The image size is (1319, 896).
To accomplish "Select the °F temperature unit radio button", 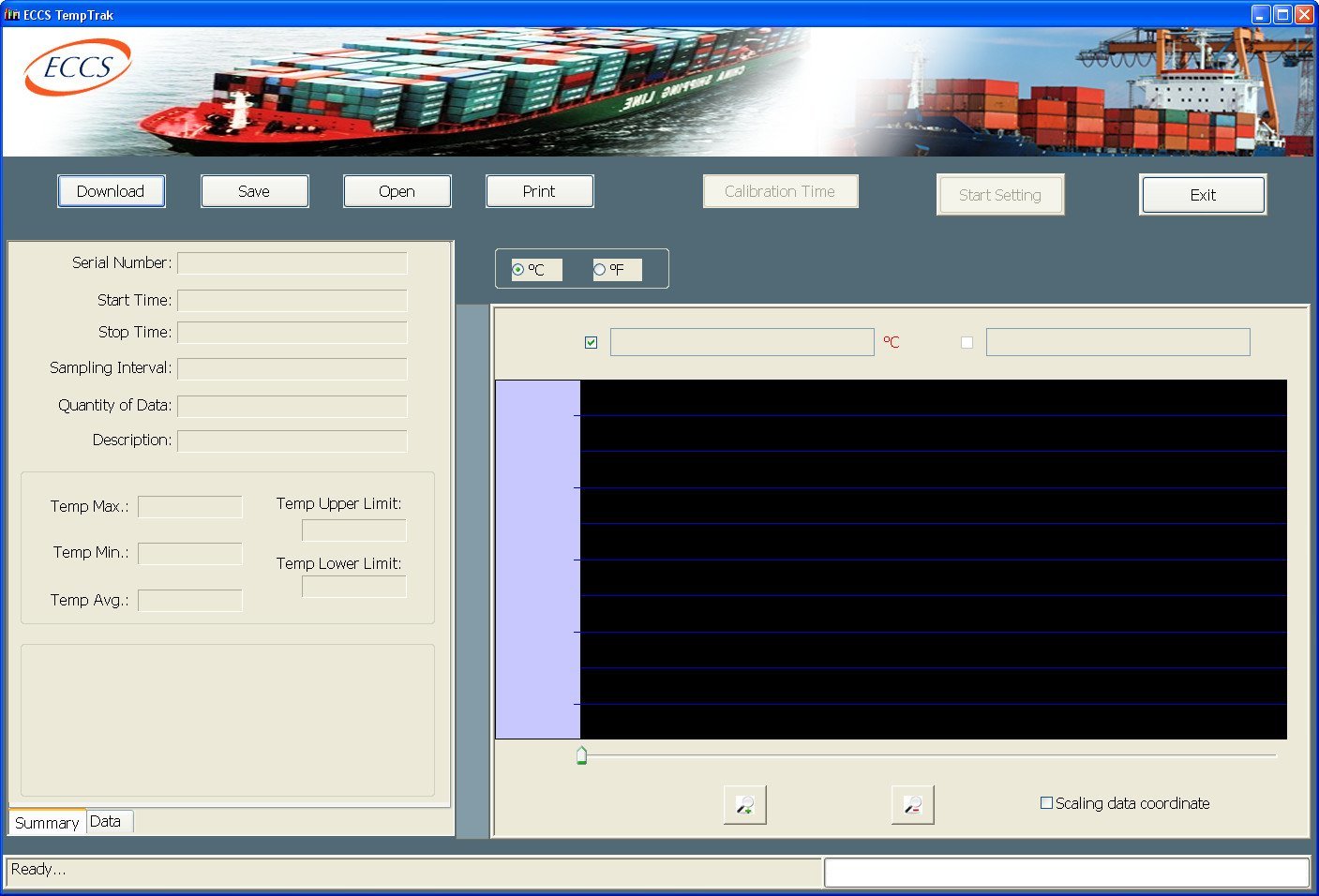I will [x=600, y=269].
